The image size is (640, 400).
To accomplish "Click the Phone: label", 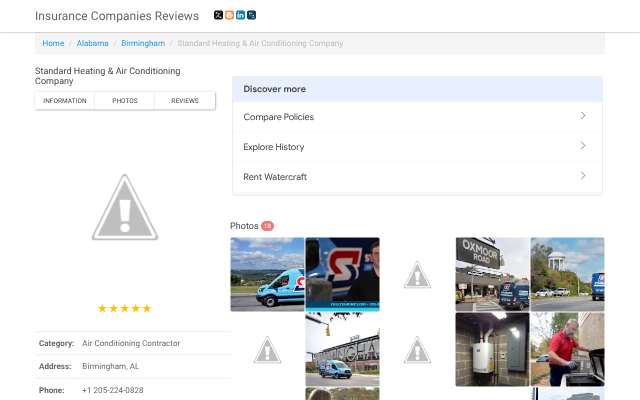I will (51, 390).
